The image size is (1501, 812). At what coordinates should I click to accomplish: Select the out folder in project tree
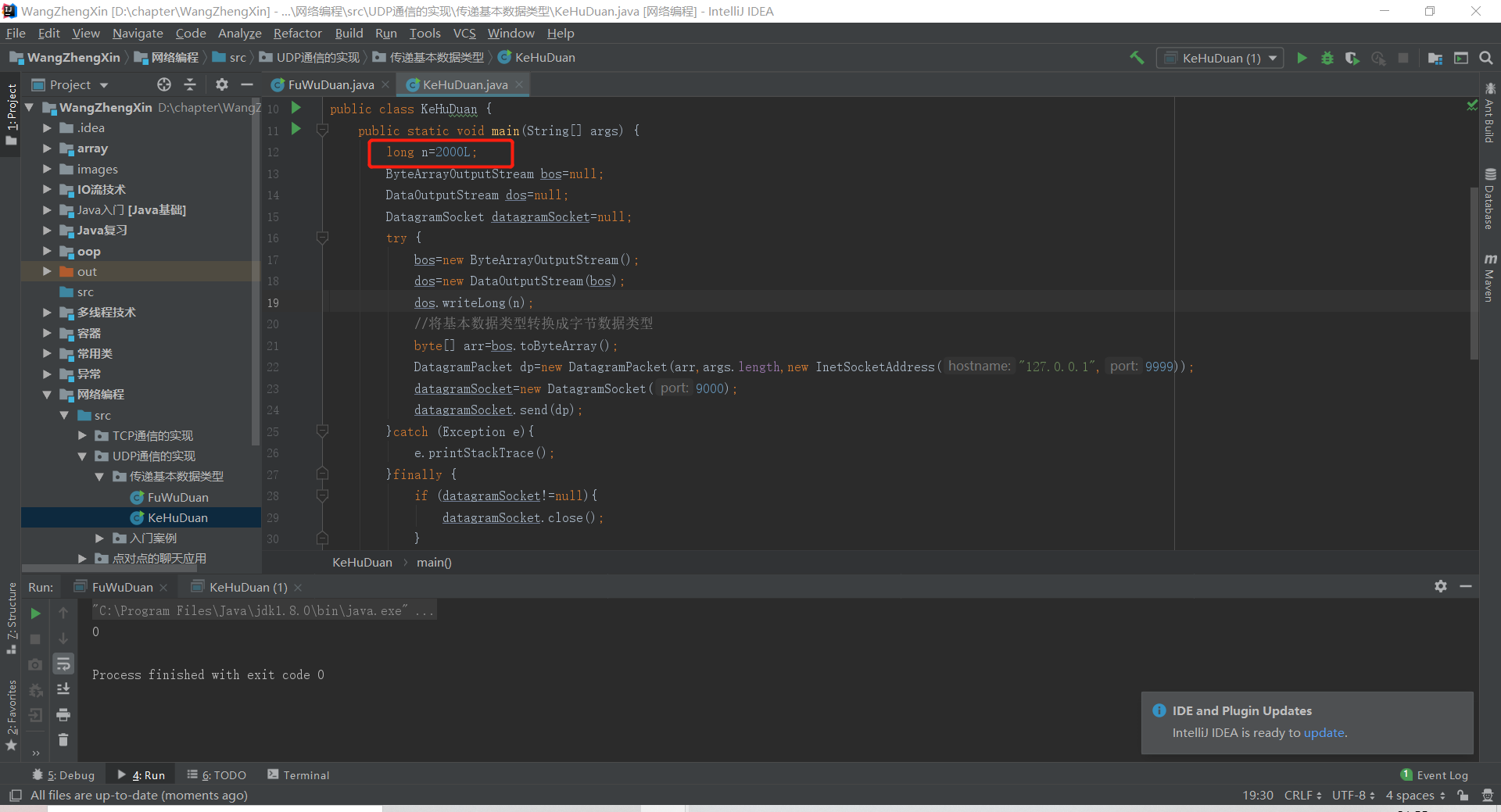(87, 272)
